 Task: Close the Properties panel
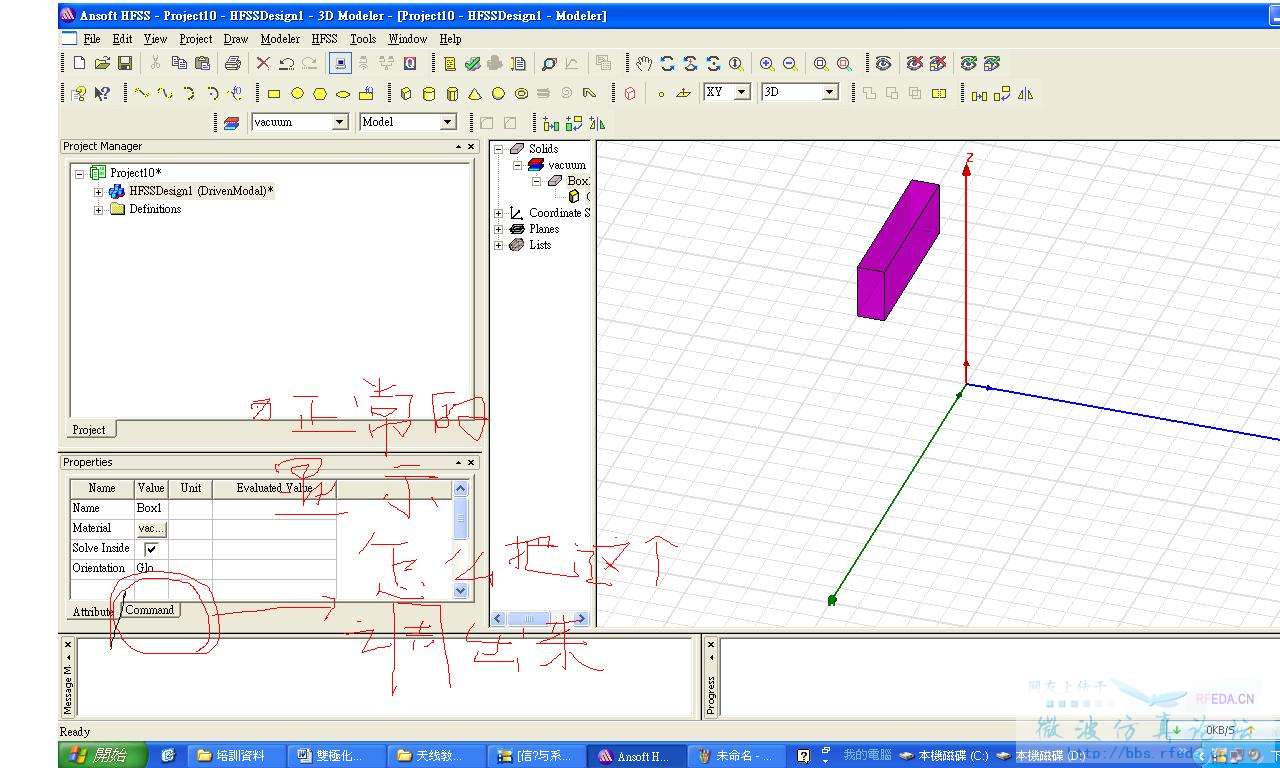pyautogui.click(x=472, y=462)
